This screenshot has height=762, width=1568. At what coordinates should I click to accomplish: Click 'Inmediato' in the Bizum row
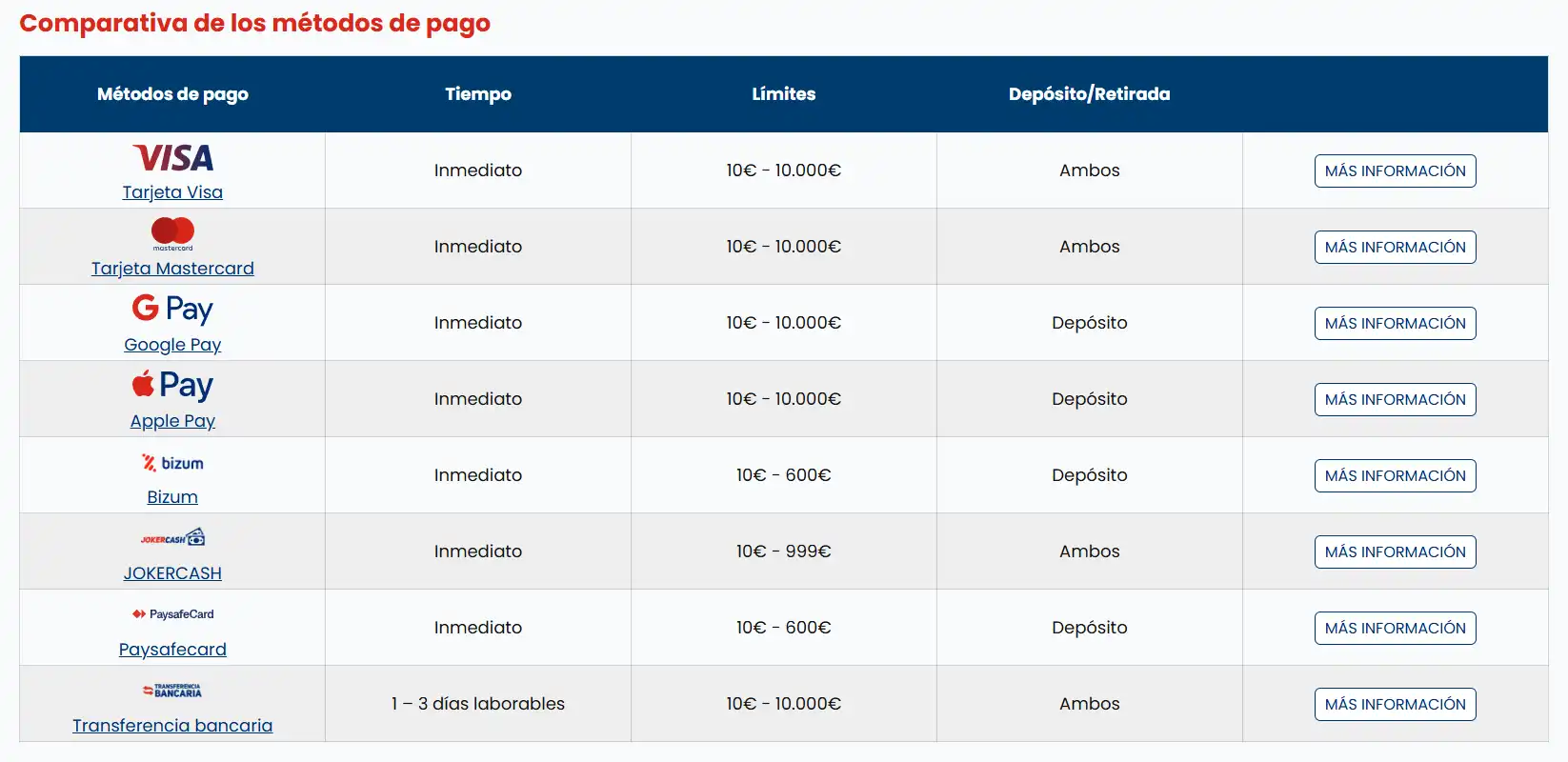pos(478,475)
